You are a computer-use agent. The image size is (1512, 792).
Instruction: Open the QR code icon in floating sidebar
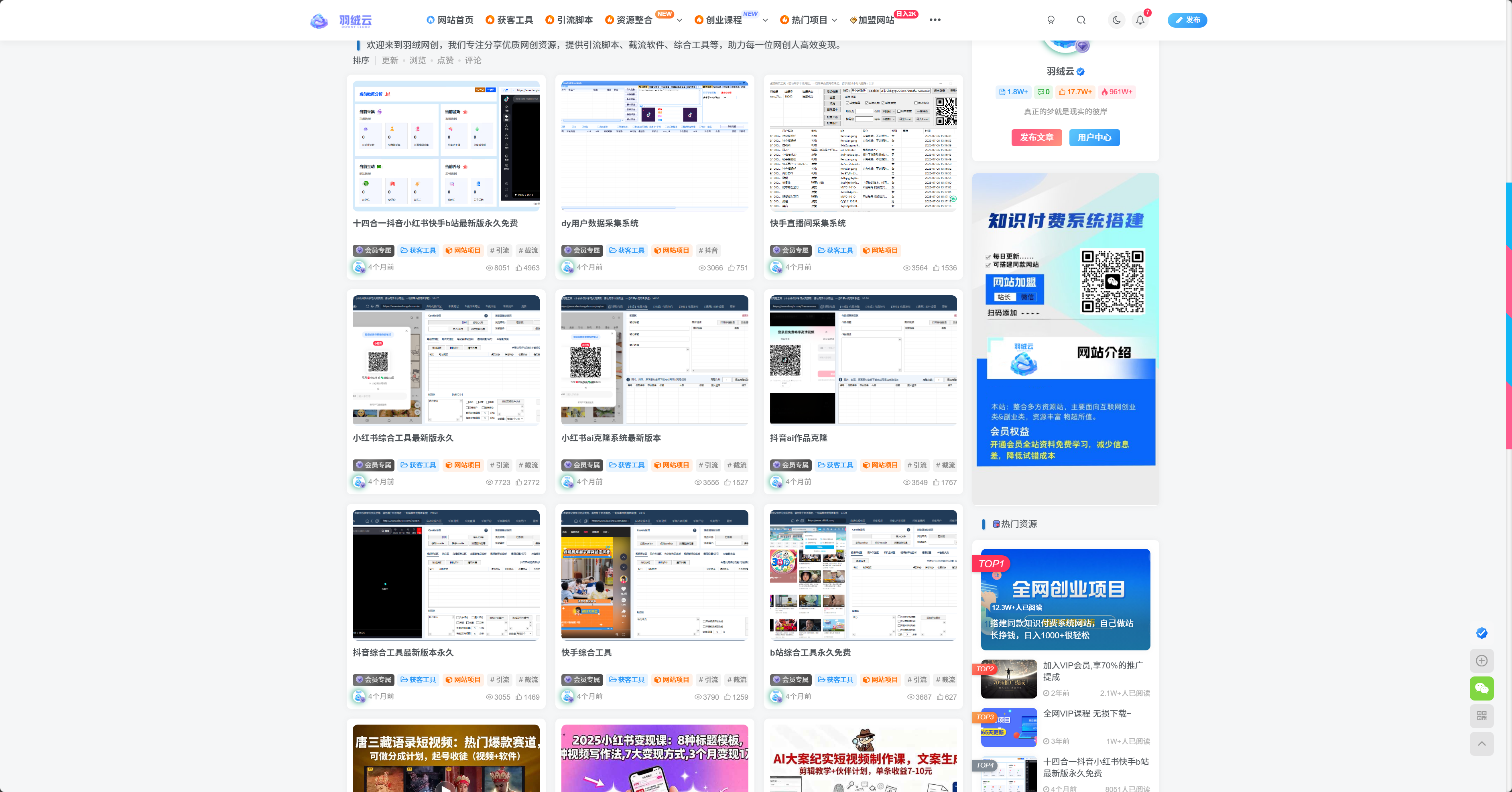tap(1482, 716)
